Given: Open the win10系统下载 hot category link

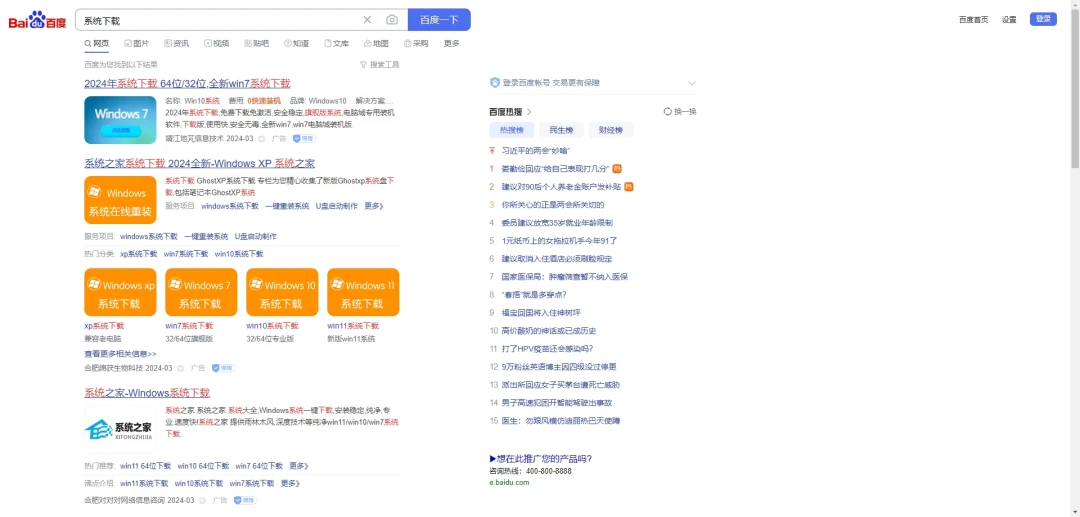Looking at the screenshot, I should [239, 254].
